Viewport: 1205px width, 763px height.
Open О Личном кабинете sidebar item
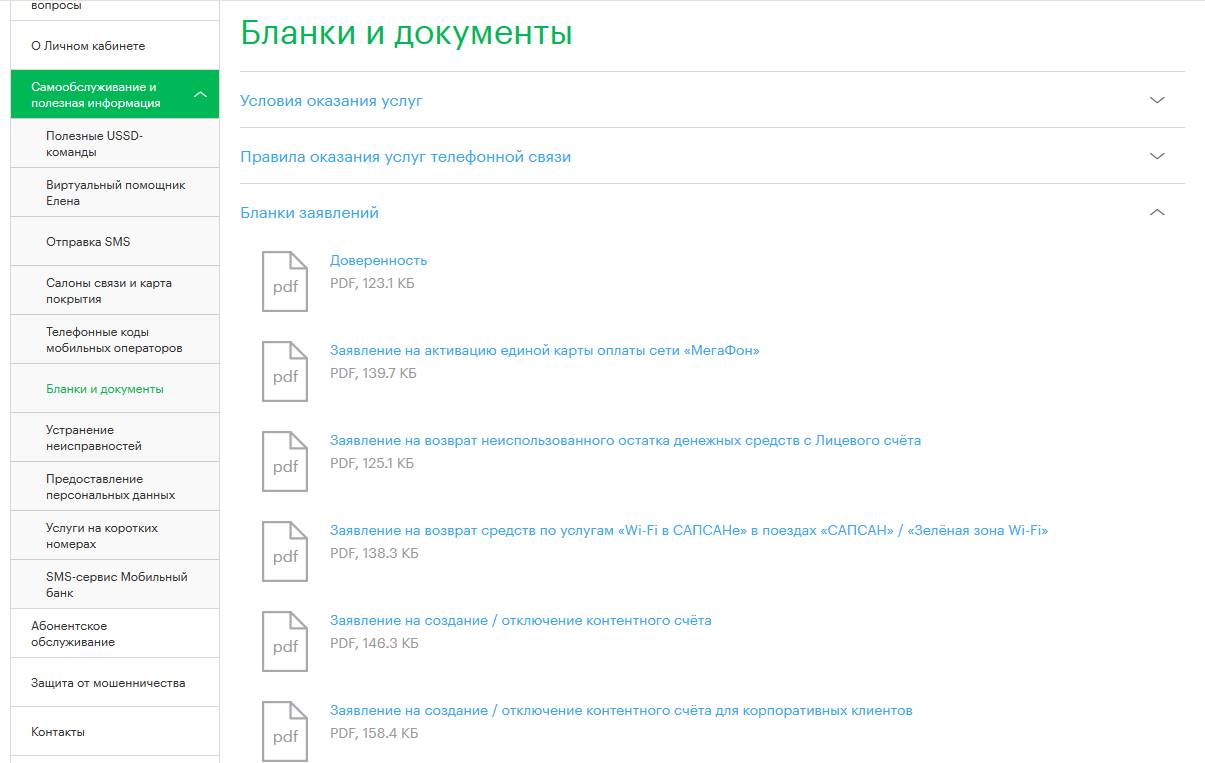point(88,46)
